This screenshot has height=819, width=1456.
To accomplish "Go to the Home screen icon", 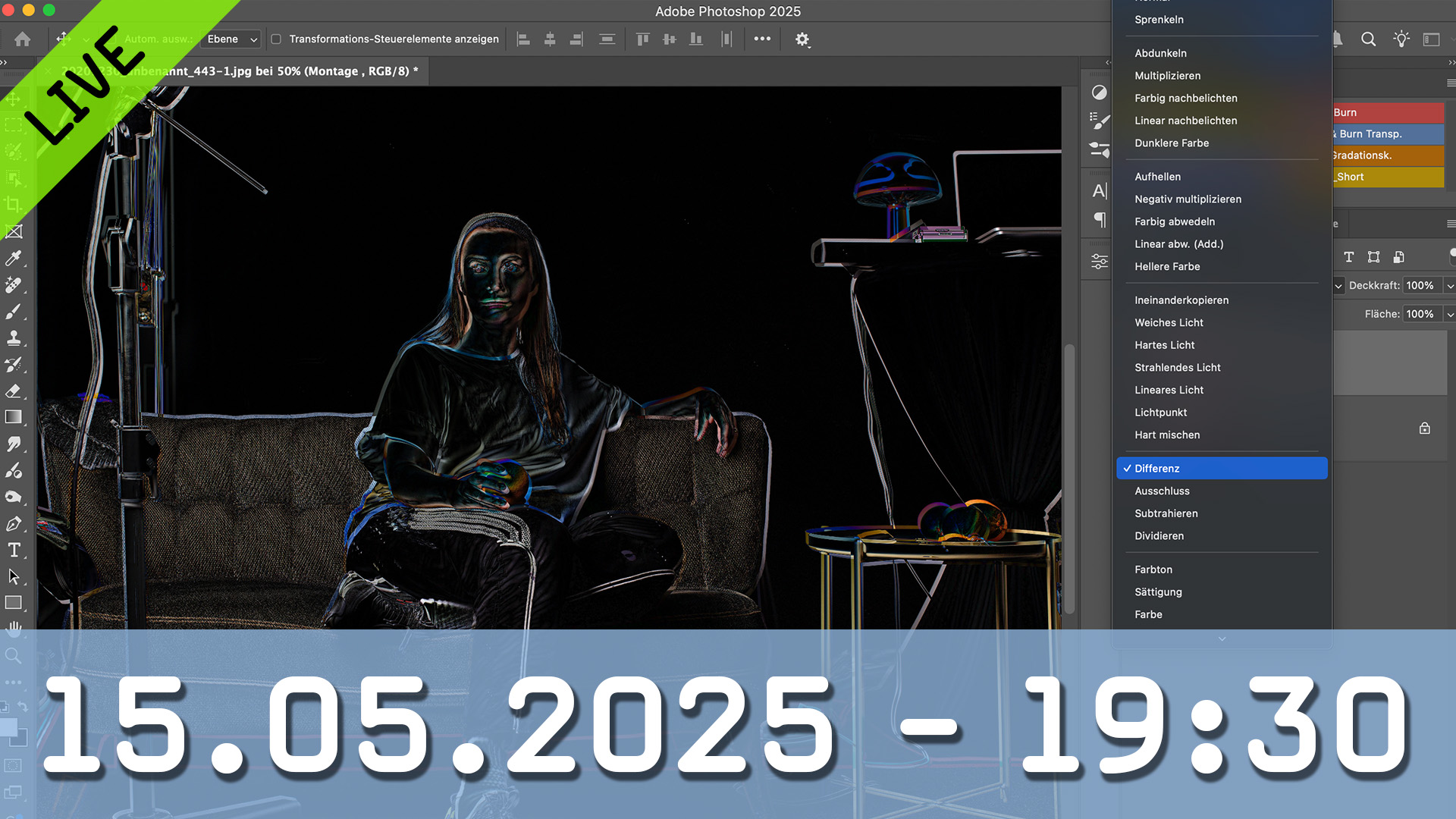I will tap(23, 39).
